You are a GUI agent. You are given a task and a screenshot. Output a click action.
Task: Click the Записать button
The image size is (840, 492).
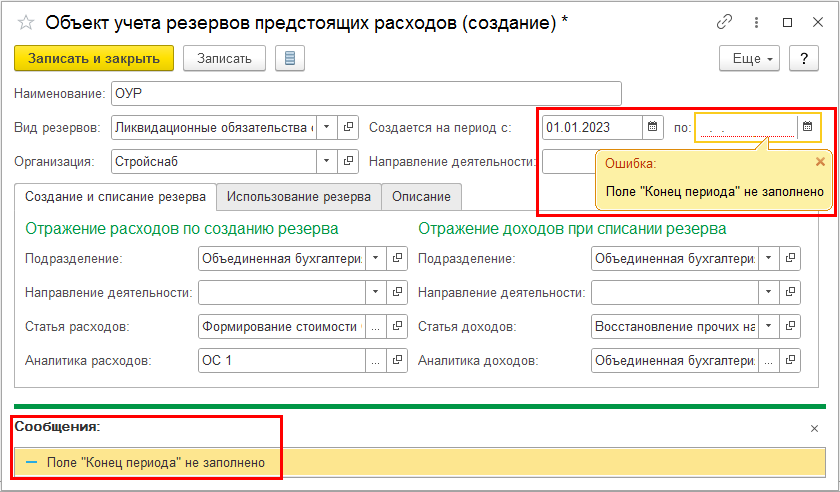(x=224, y=58)
